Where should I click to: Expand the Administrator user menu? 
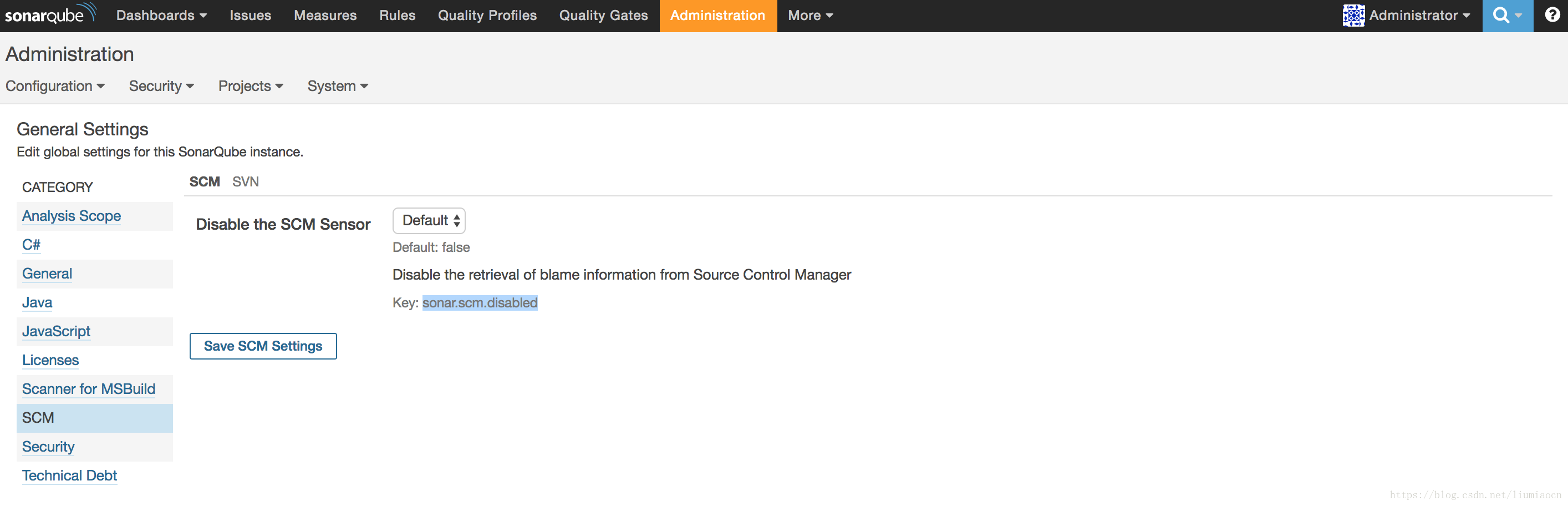pyautogui.click(x=1419, y=15)
